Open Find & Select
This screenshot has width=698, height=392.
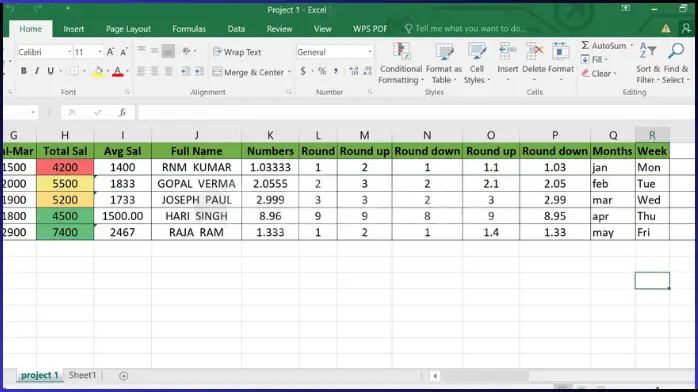[676, 63]
